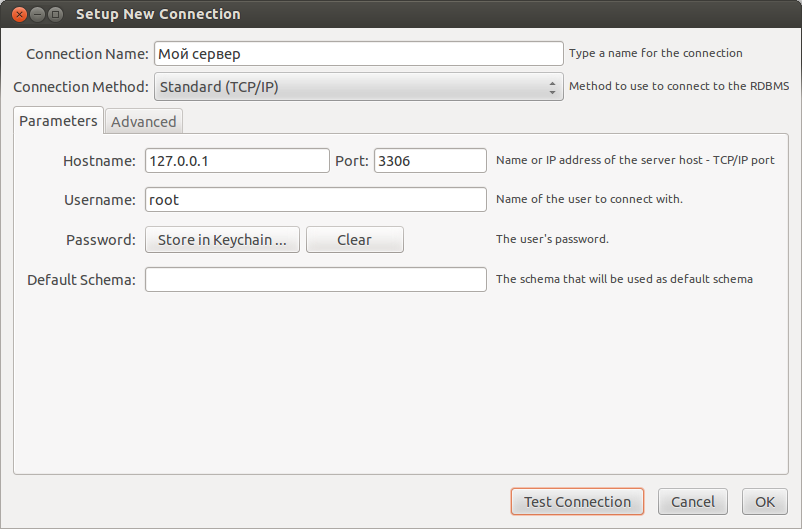The image size is (802, 529).
Task: Switch to the Advanced tab
Action: [x=144, y=122]
